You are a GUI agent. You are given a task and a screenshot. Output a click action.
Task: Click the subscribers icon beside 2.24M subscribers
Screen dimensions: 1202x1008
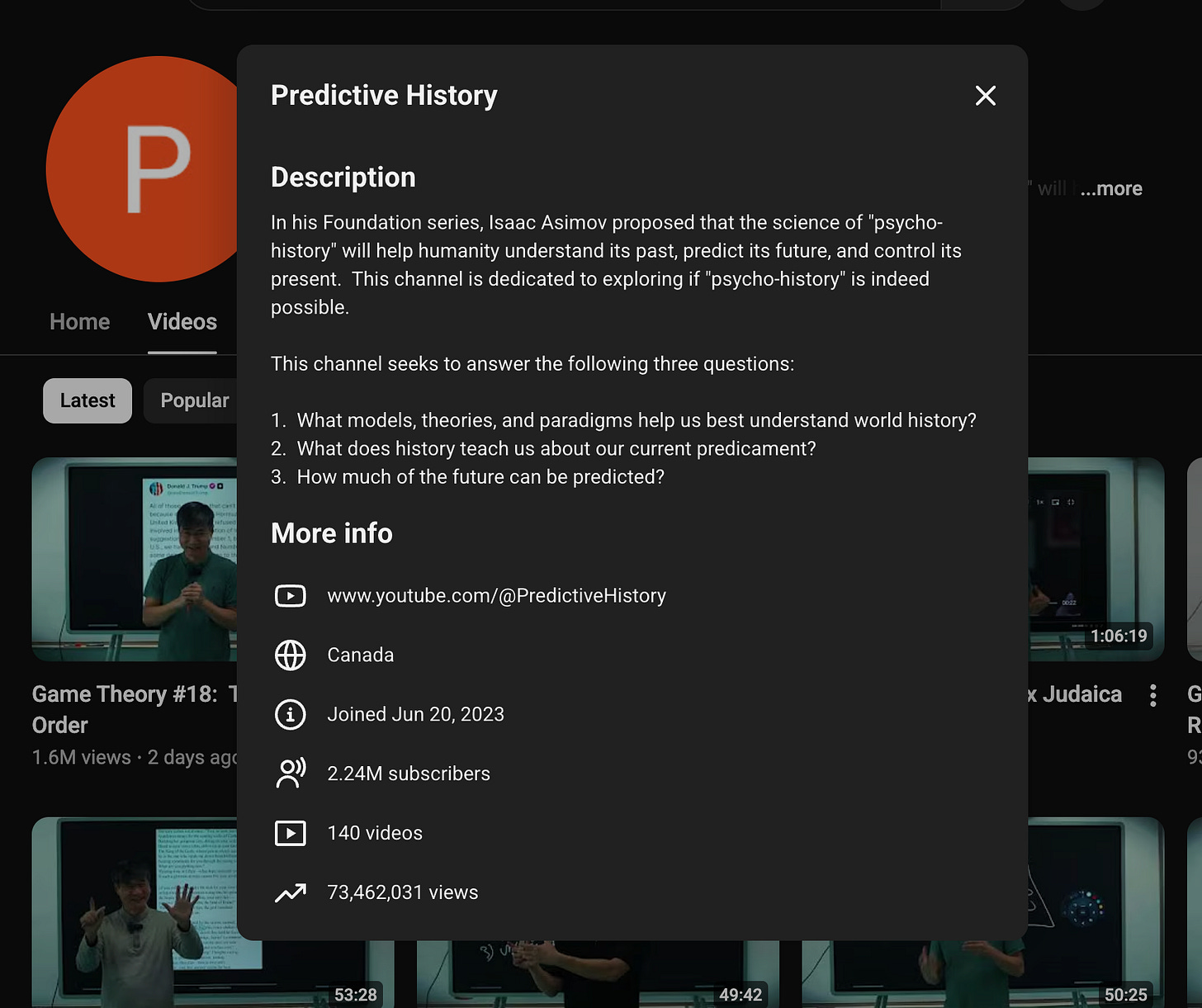[290, 774]
